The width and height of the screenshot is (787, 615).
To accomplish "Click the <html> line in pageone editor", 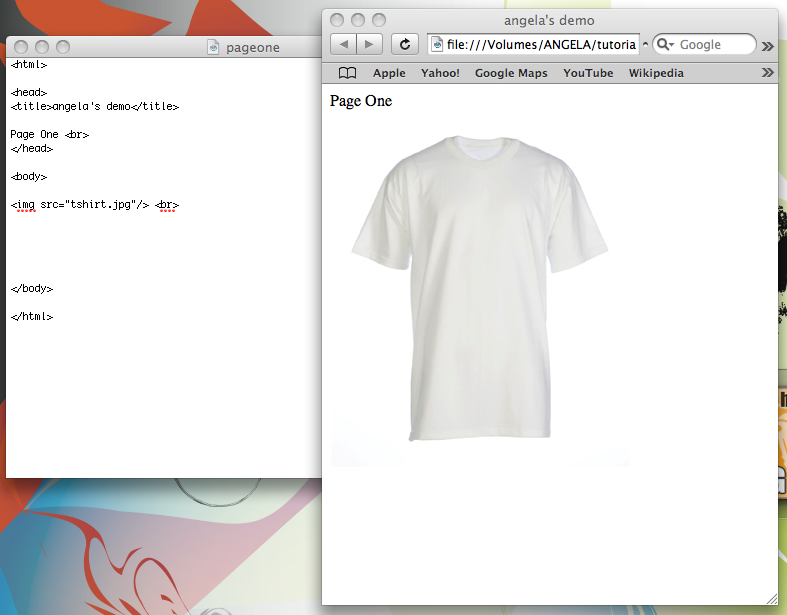I will (29, 64).
